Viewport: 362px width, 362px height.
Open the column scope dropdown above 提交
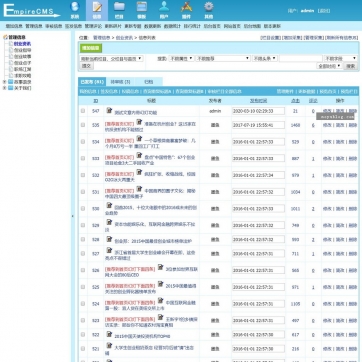point(111,58)
